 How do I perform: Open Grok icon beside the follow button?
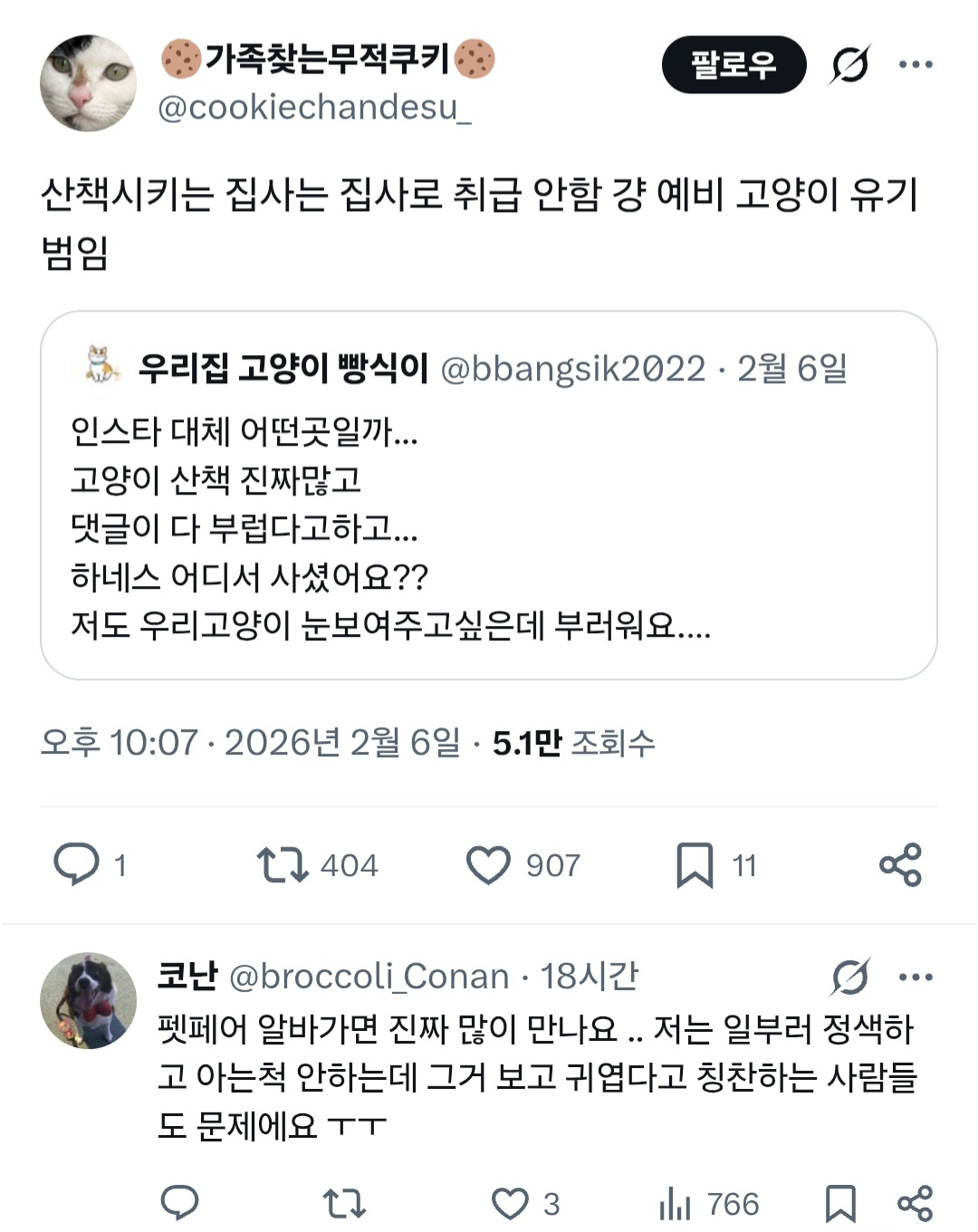coord(849,65)
